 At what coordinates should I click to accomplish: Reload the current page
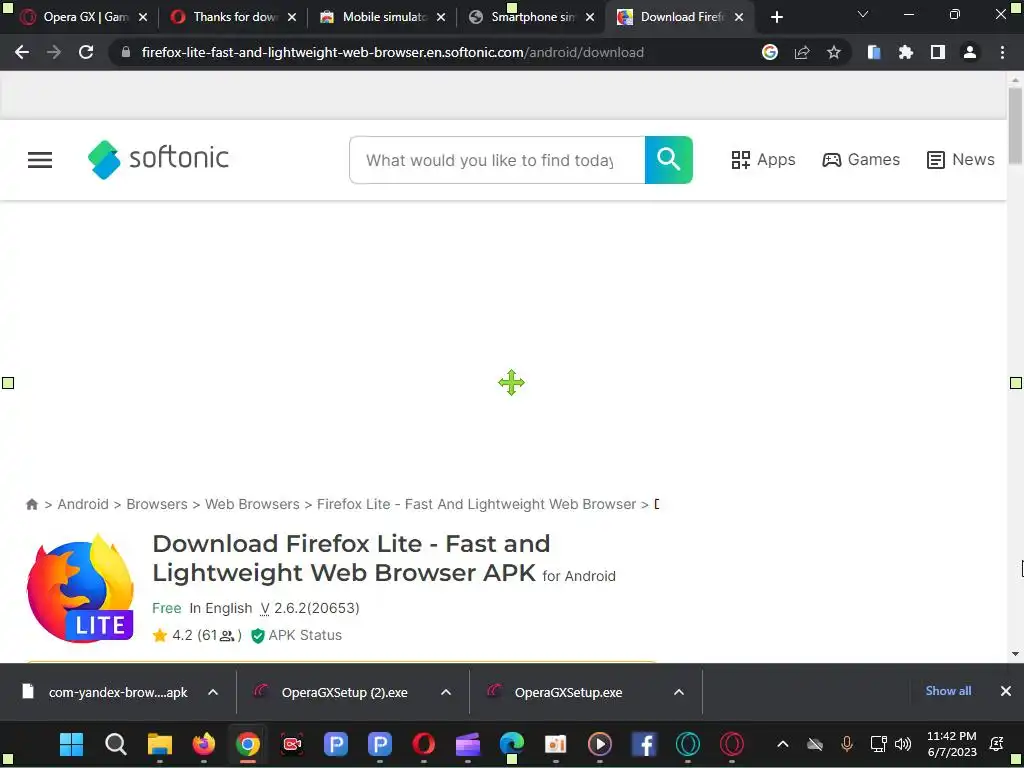[x=86, y=52]
